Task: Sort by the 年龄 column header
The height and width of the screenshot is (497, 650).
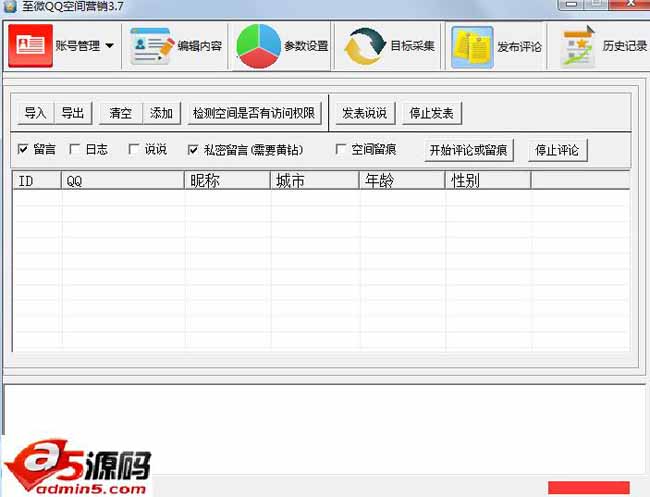Action: 402,181
